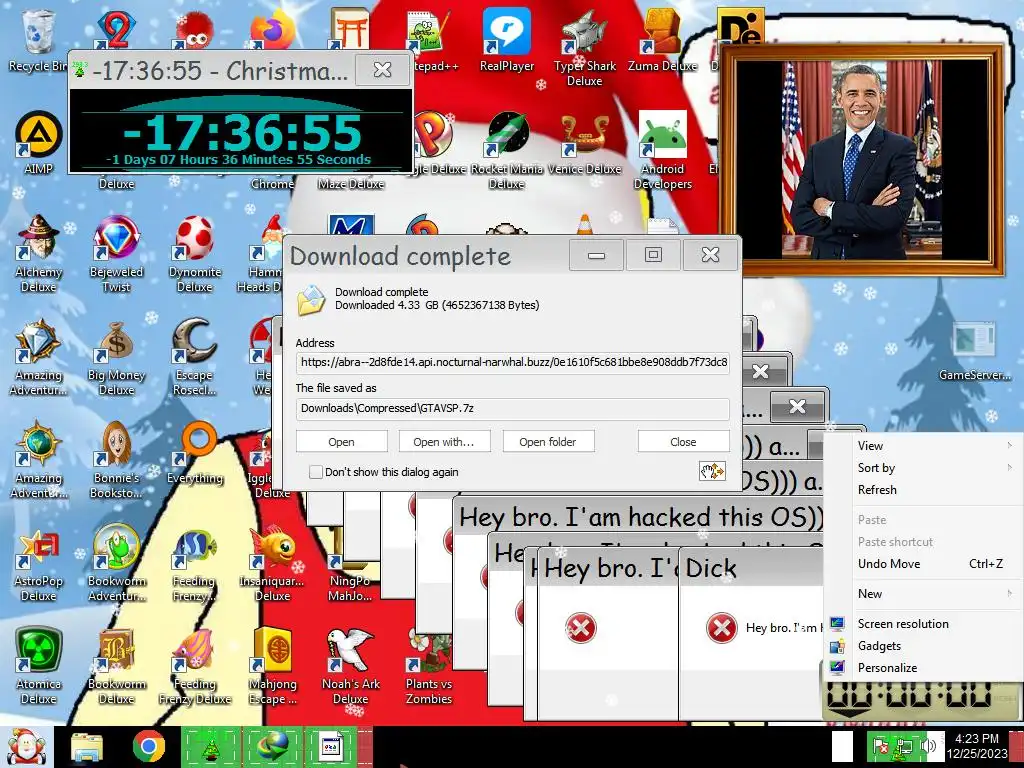Open the Alchemy Deluxe desktop shortcut
Viewport: 1024px width, 768px height.
(x=39, y=253)
